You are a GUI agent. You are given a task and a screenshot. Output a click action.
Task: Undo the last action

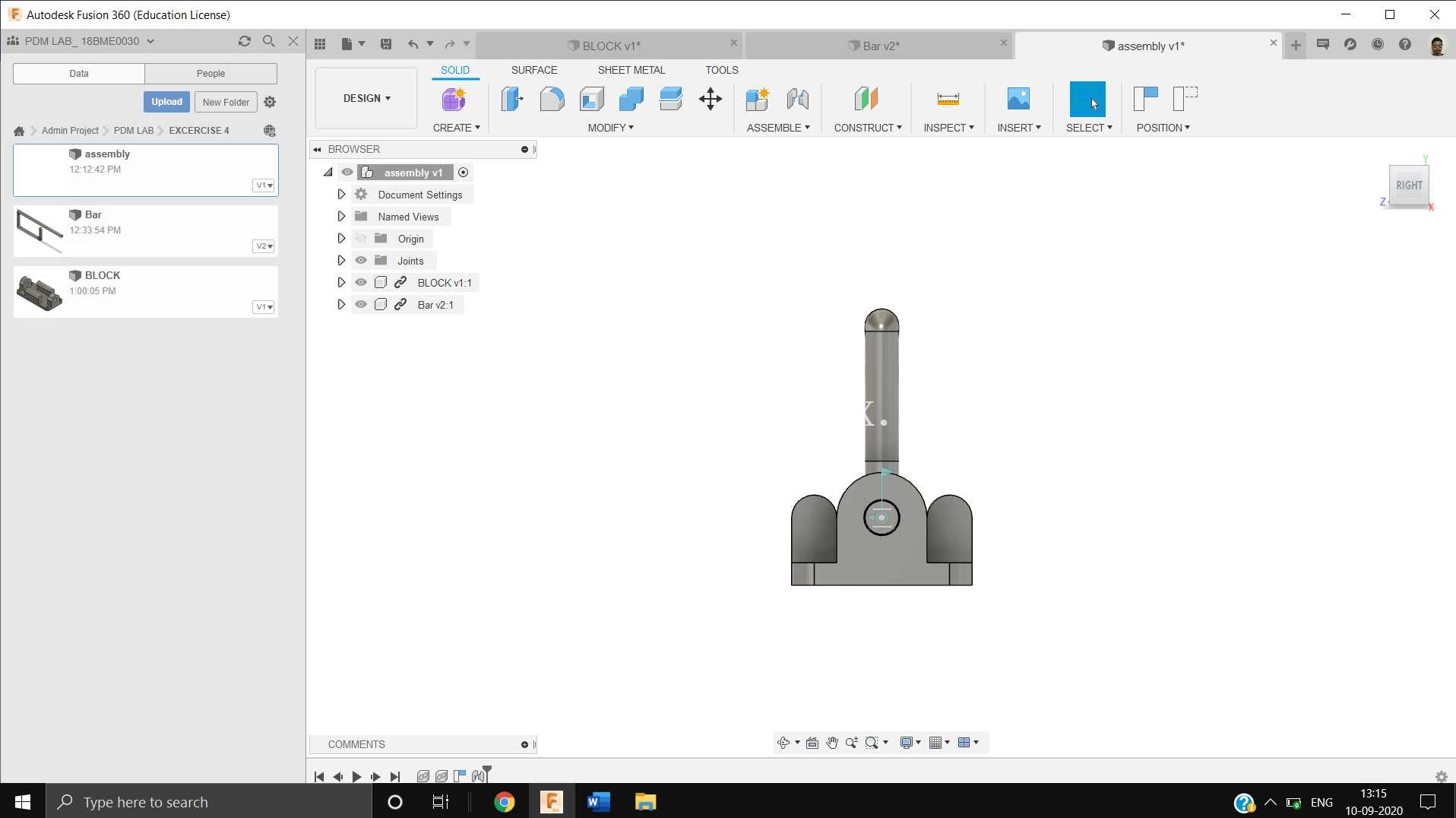pyautogui.click(x=413, y=44)
